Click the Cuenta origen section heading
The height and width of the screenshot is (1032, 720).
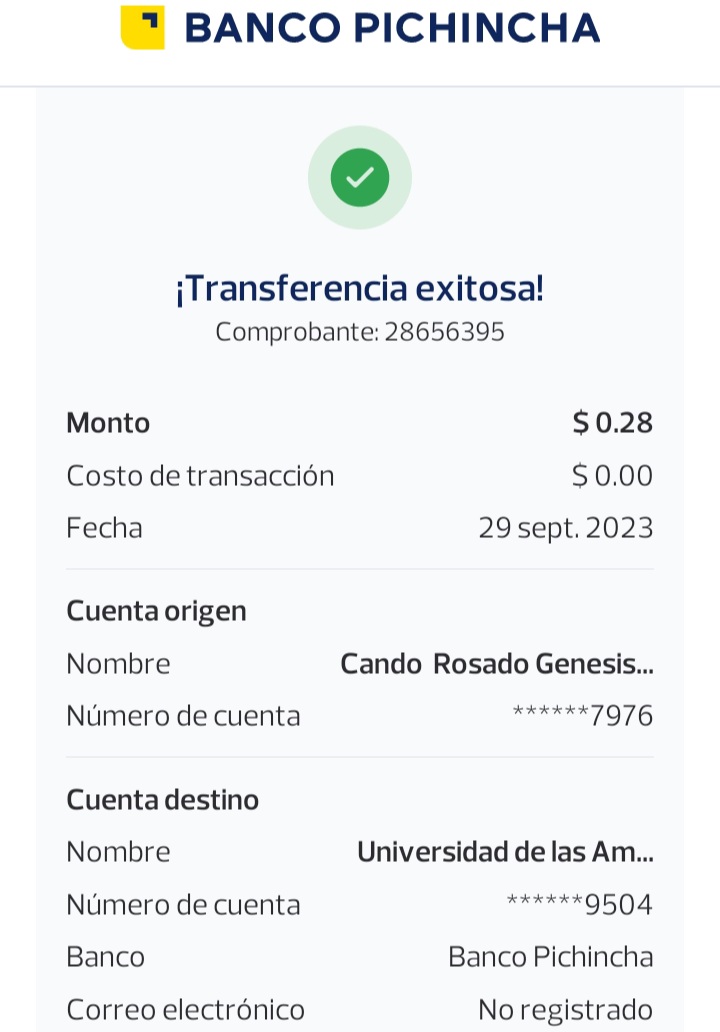(156, 611)
